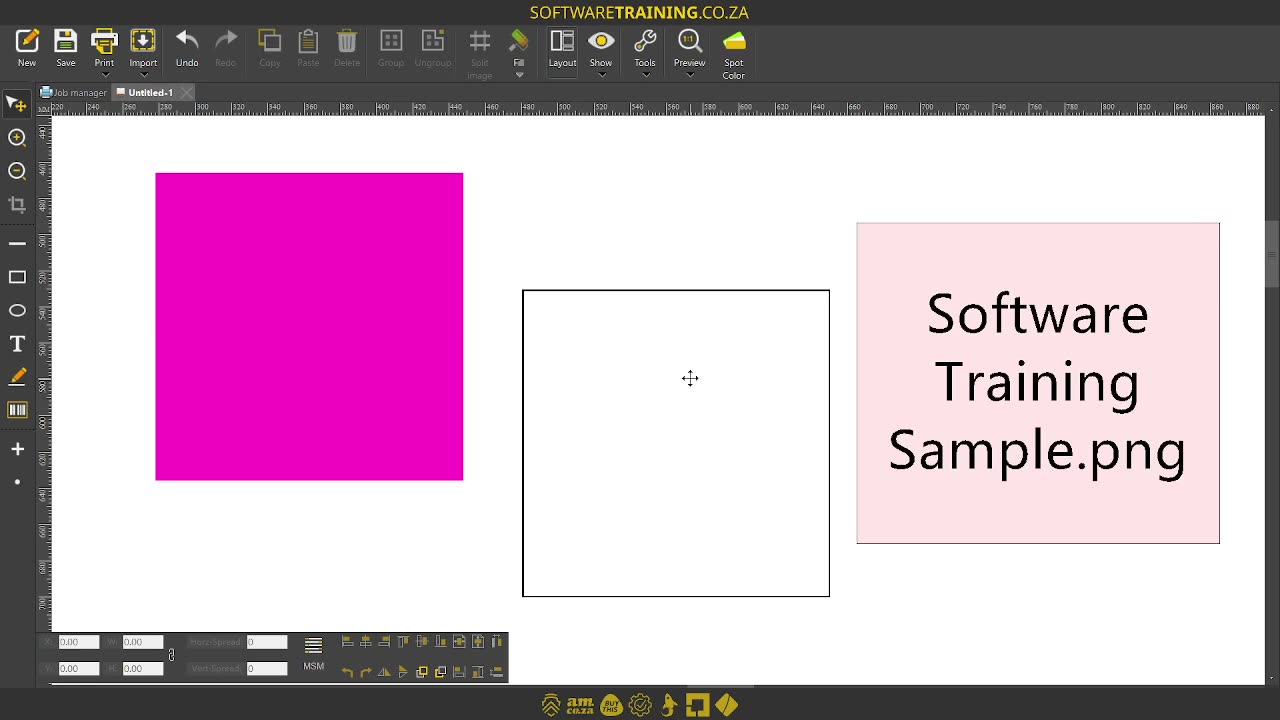
Task: Choose the selection arrow tool
Action: (x=17, y=104)
